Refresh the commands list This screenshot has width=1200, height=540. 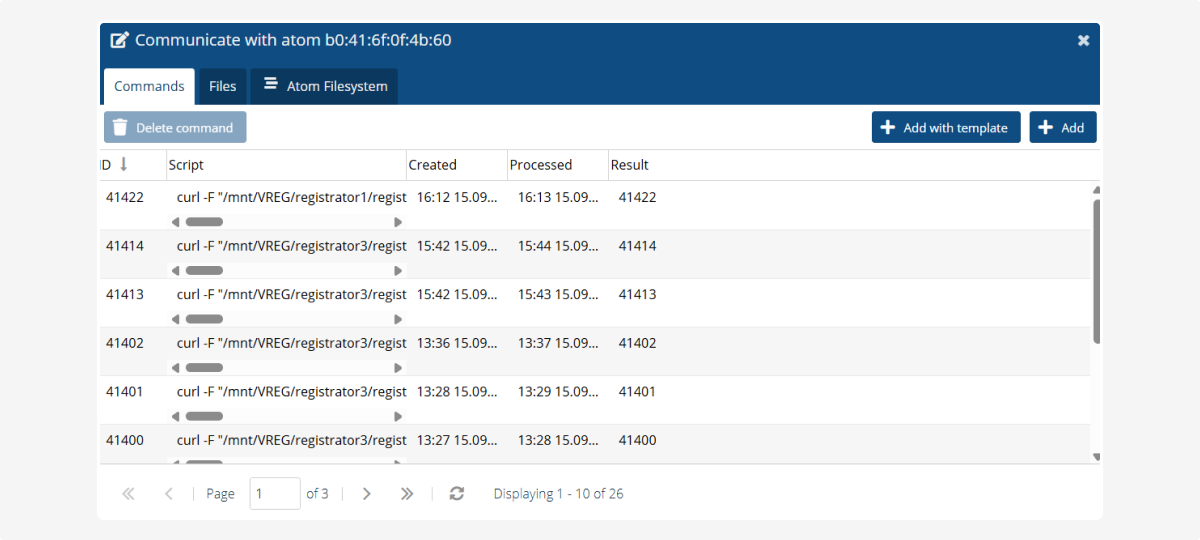click(457, 494)
